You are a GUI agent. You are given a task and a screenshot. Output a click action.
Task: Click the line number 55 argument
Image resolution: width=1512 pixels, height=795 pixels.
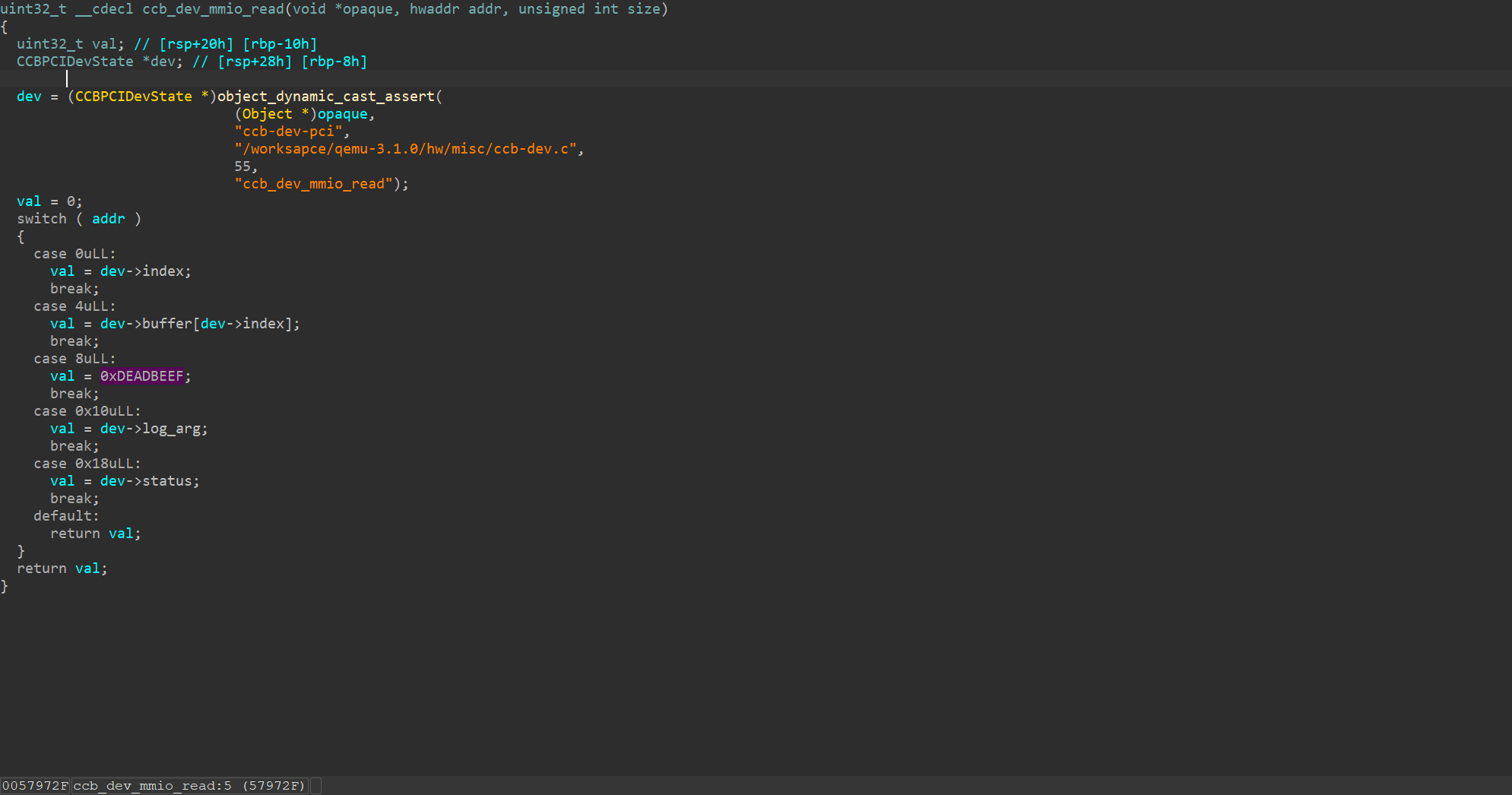click(x=242, y=166)
